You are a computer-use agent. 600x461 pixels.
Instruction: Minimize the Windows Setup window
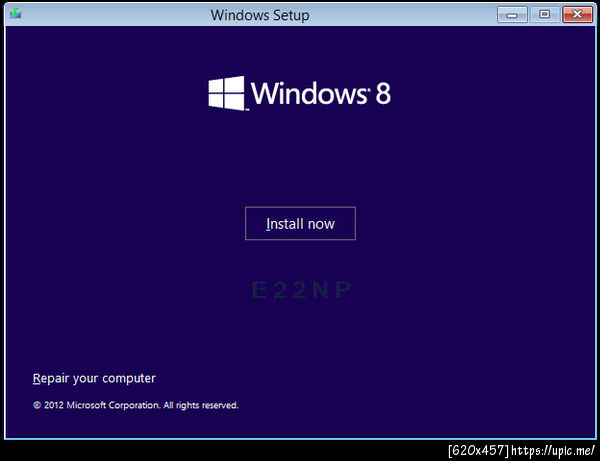[512, 15]
